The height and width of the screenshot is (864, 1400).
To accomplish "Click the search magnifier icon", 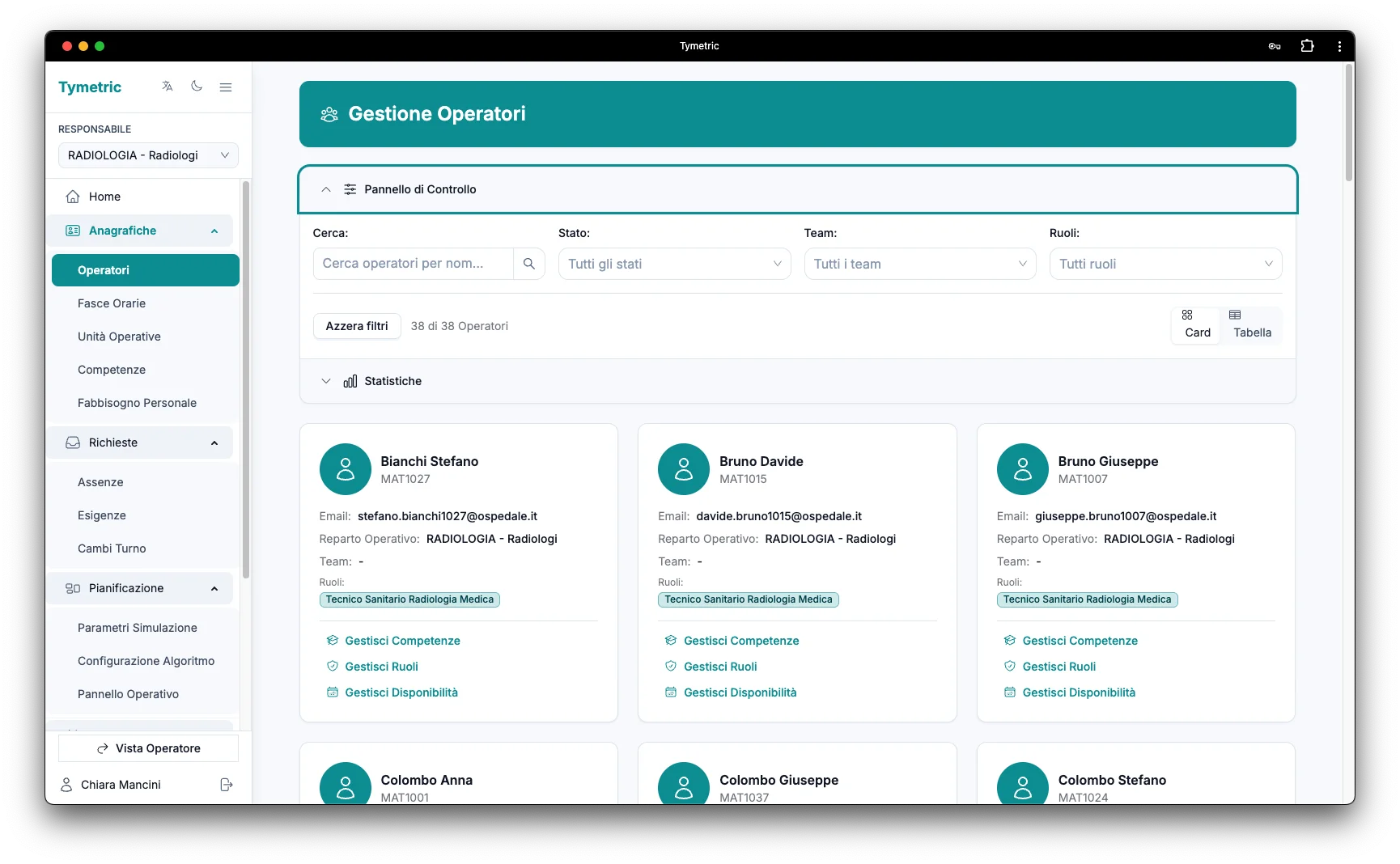I will pos(529,263).
